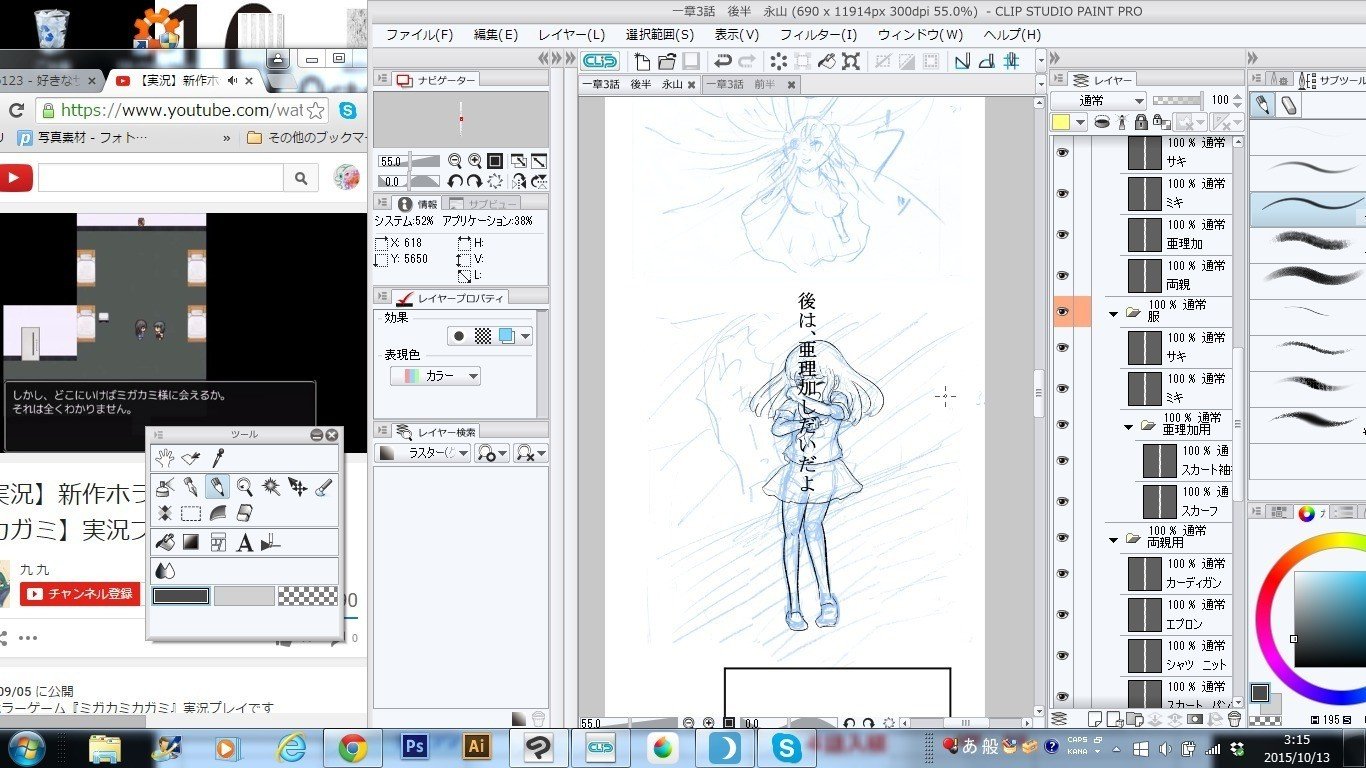Screen dimensions: 1366x768
Task: Click YouTube search magnifier button
Action: click(300, 179)
